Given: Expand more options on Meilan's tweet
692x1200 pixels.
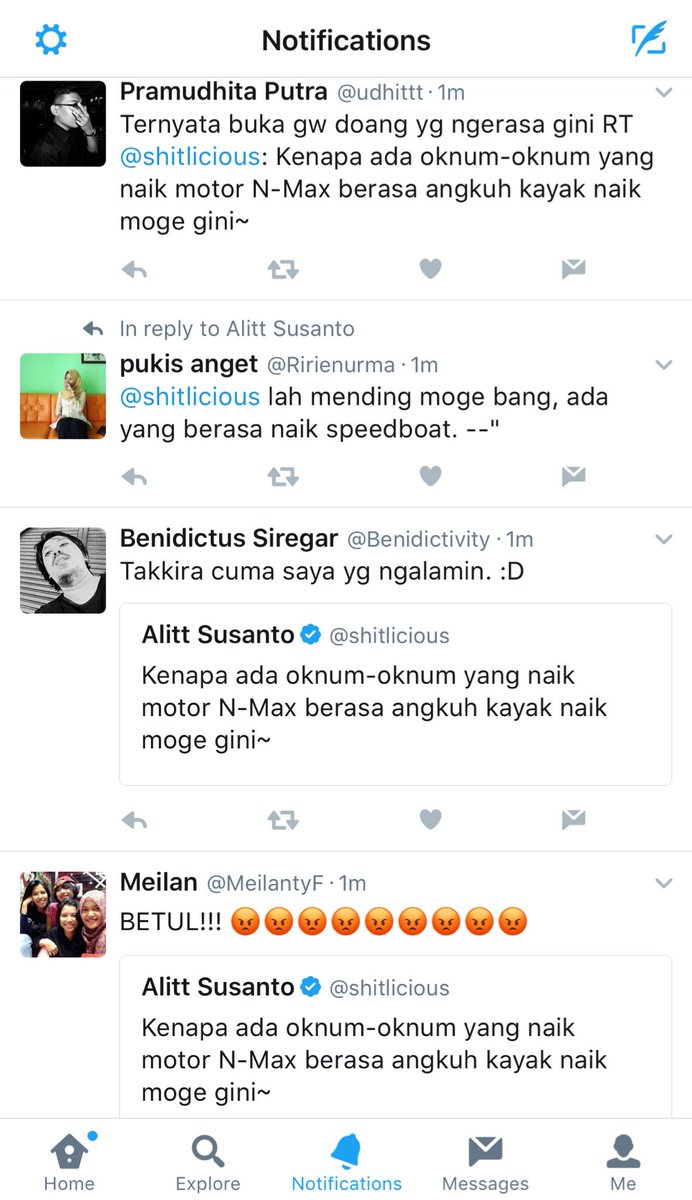Looking at the screenshot, I should [663, 884].
